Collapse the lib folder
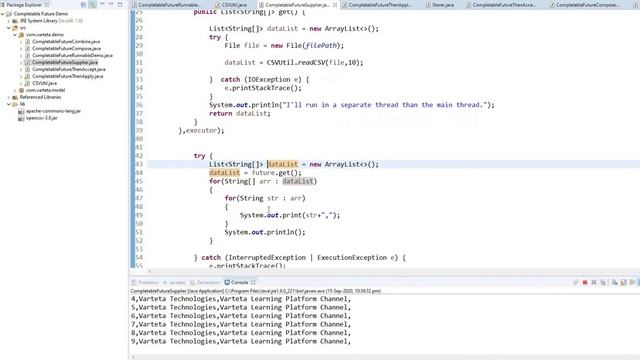The image size is (640, 360). [9, 104]
